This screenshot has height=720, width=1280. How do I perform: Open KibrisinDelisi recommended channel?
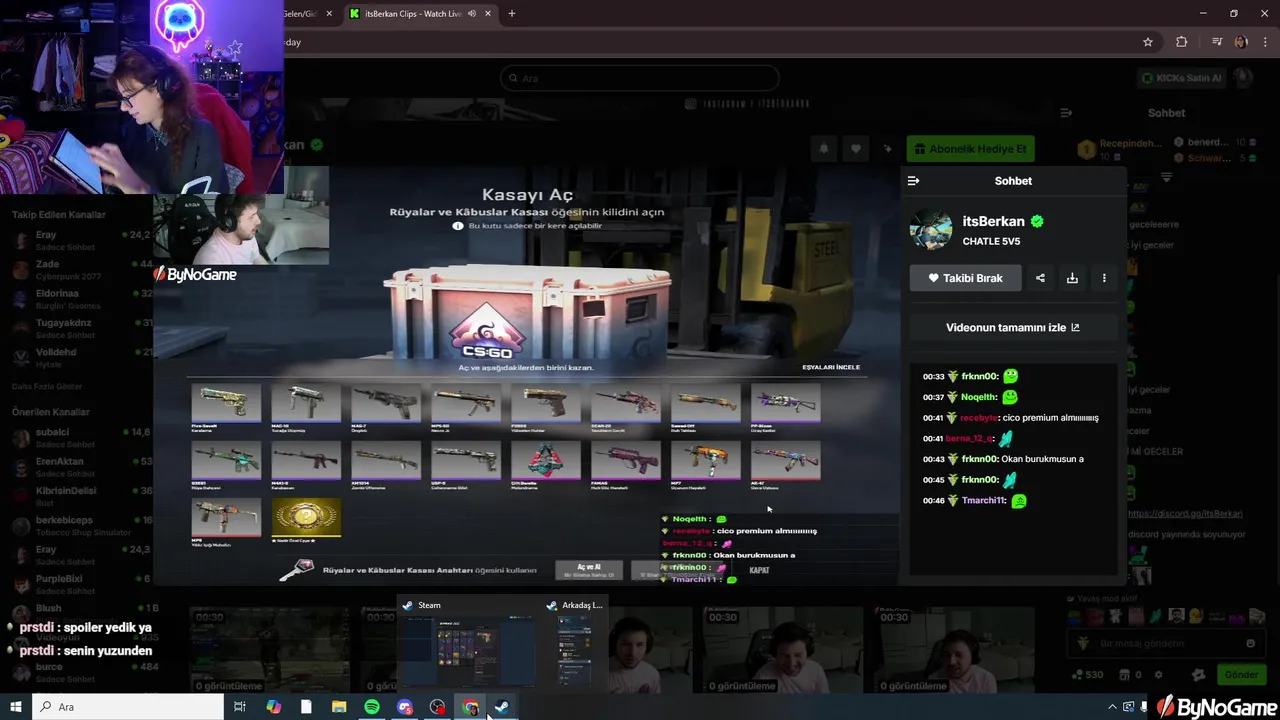pos(82,496)
